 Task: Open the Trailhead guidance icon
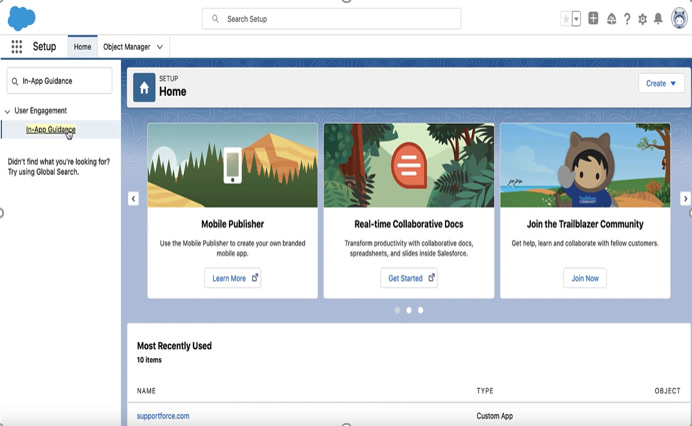(611, 19)
